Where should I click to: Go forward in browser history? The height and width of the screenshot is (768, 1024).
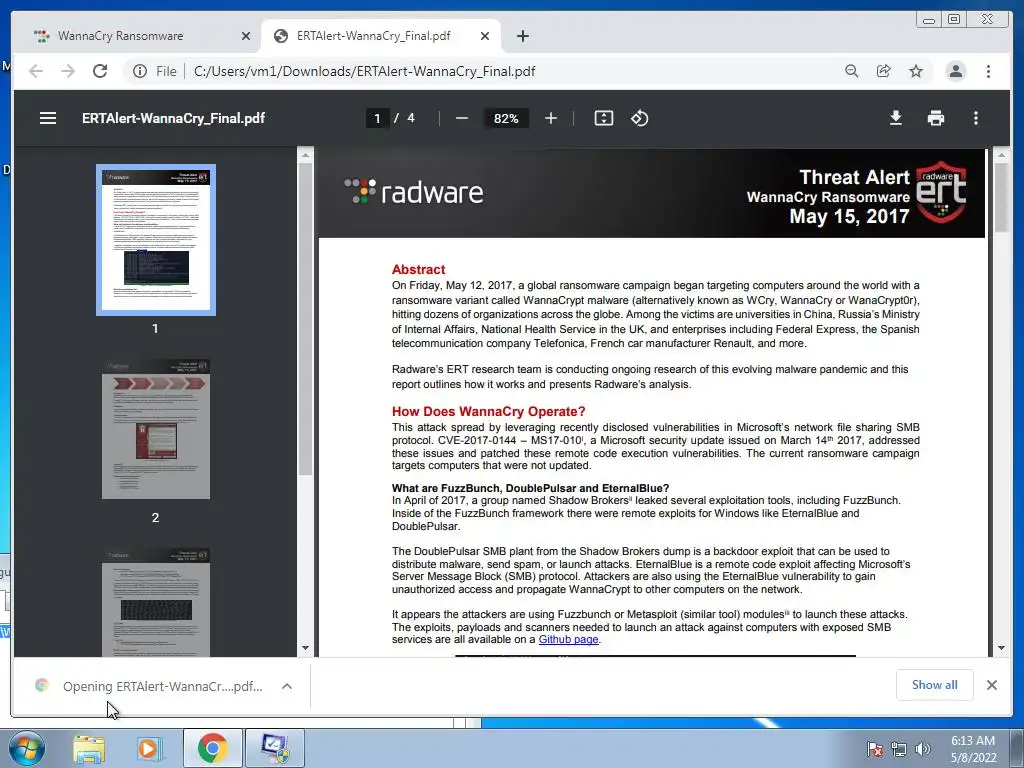(x=68, y=71)
